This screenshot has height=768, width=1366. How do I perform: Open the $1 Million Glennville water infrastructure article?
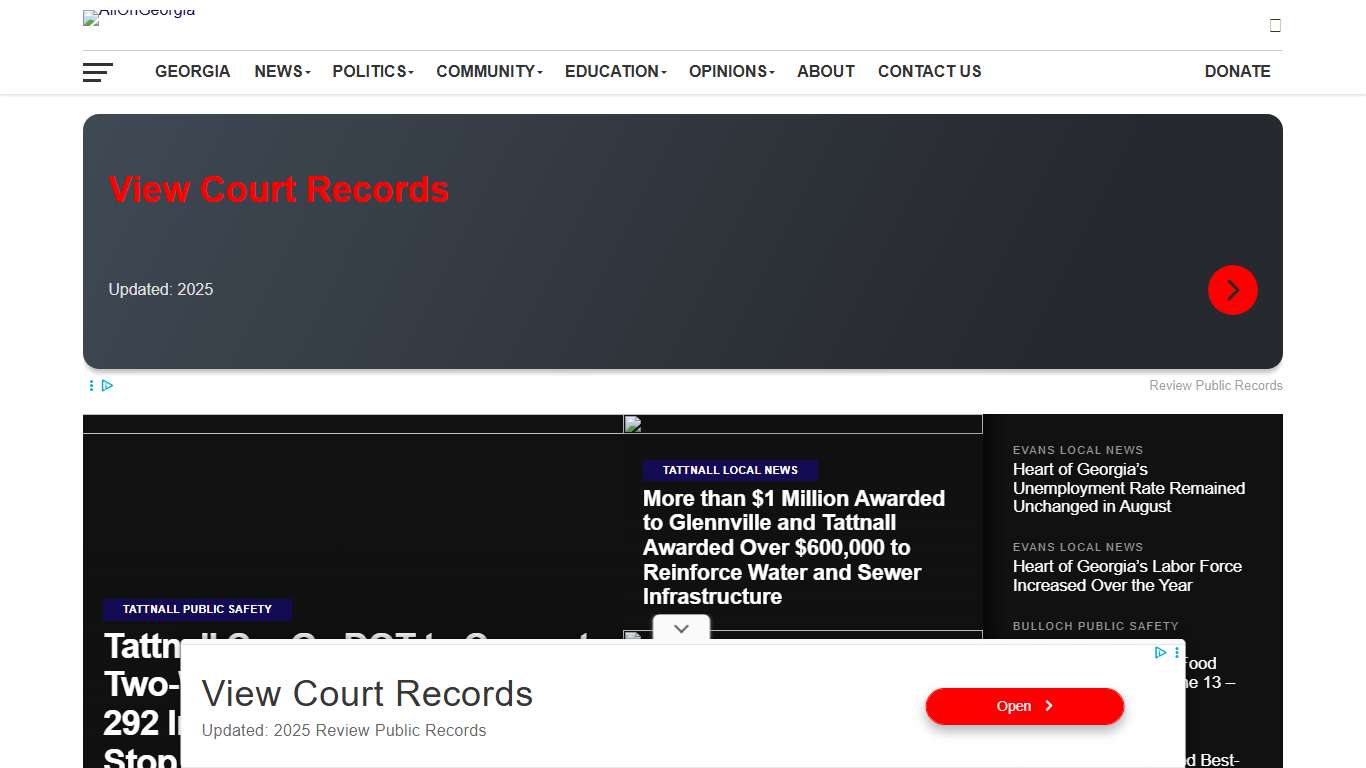793,547
